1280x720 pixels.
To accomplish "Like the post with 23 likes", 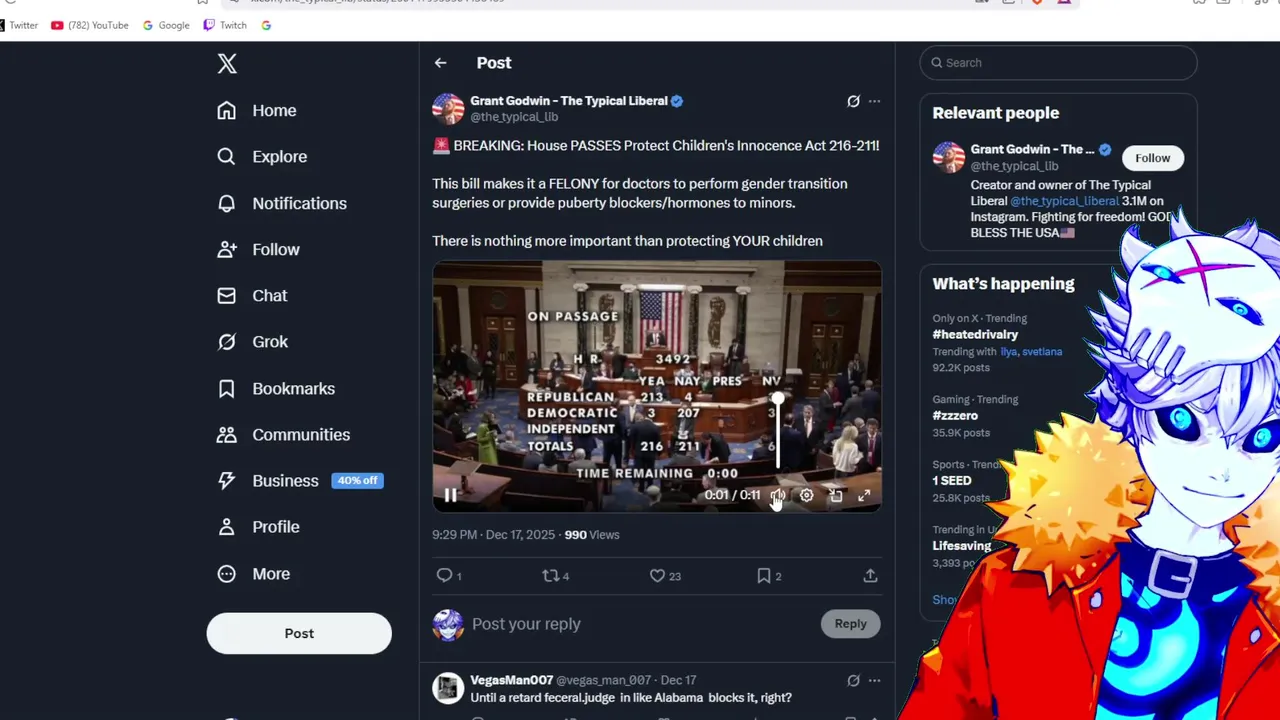I will pos(665,576).
